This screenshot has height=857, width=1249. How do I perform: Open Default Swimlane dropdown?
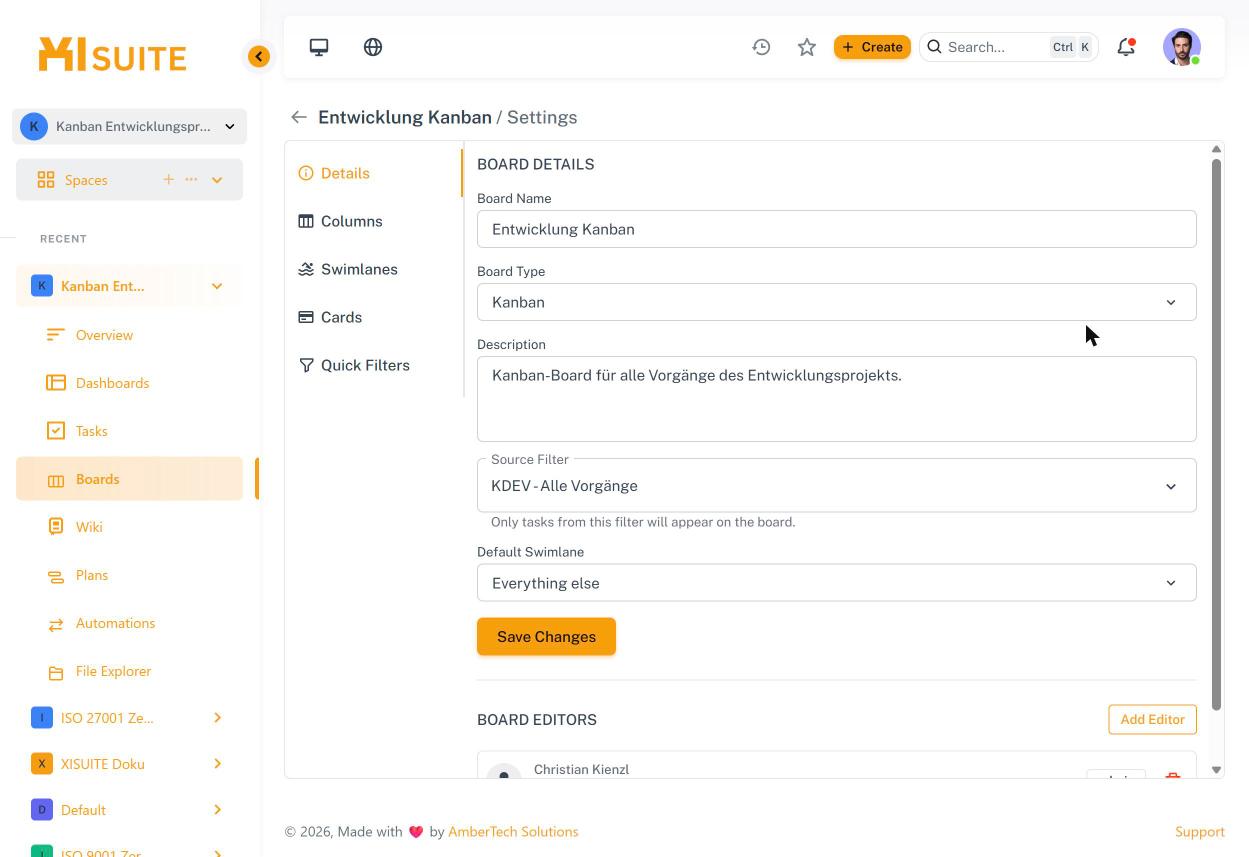(x=836, y=583)
